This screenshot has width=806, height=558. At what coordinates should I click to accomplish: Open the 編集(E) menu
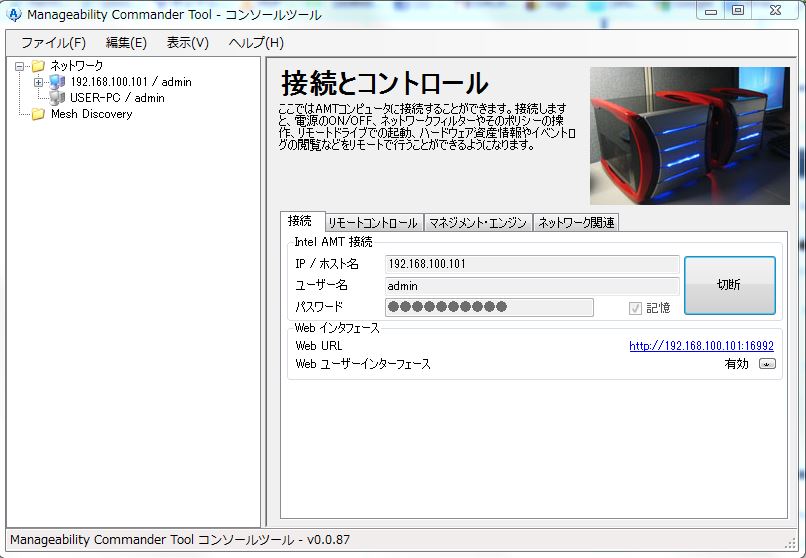click(126, 43)
